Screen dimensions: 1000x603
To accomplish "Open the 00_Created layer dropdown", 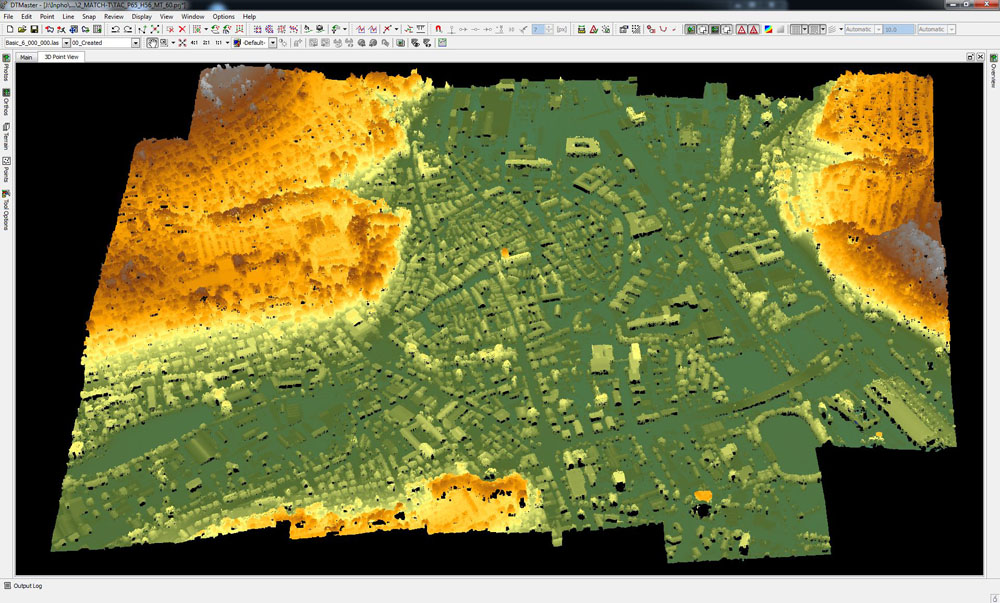I will [136, 43].
